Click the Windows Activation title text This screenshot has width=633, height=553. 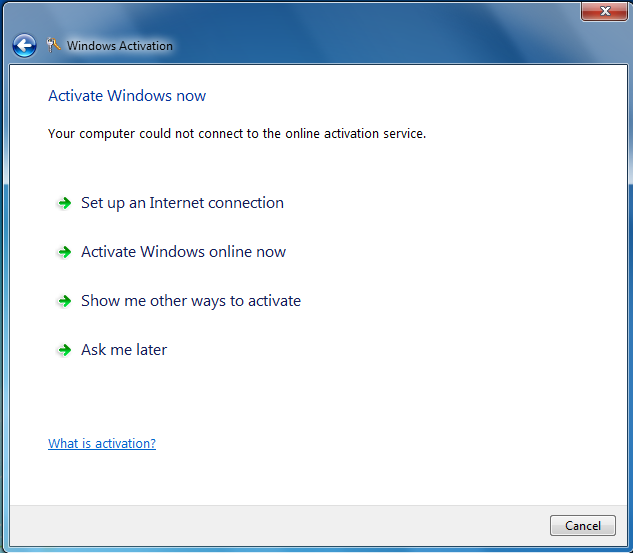(120, 46)
